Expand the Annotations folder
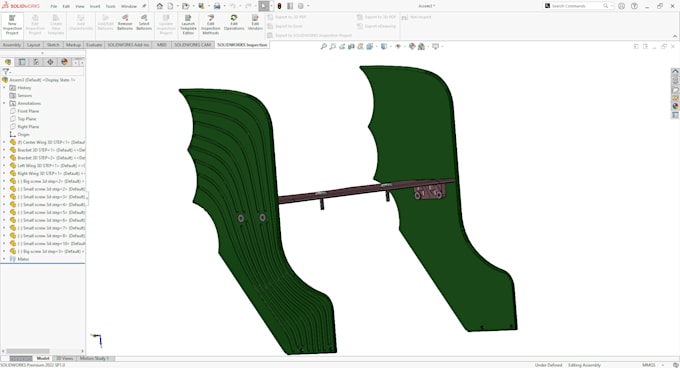 point(4,103)
